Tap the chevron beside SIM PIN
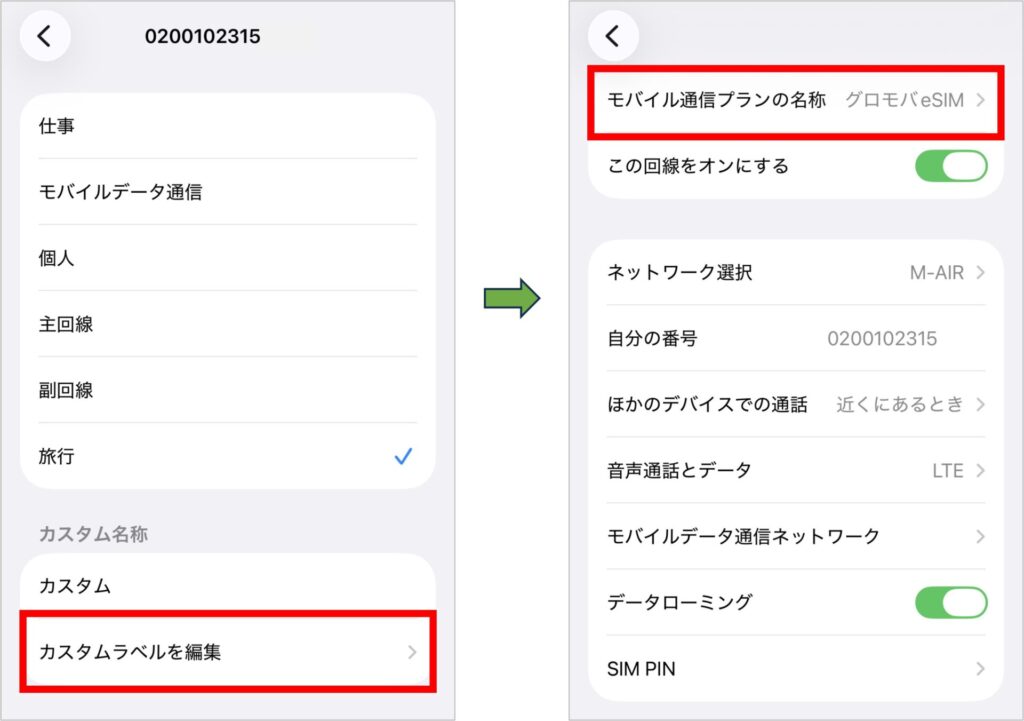 [x=979, y=668]
